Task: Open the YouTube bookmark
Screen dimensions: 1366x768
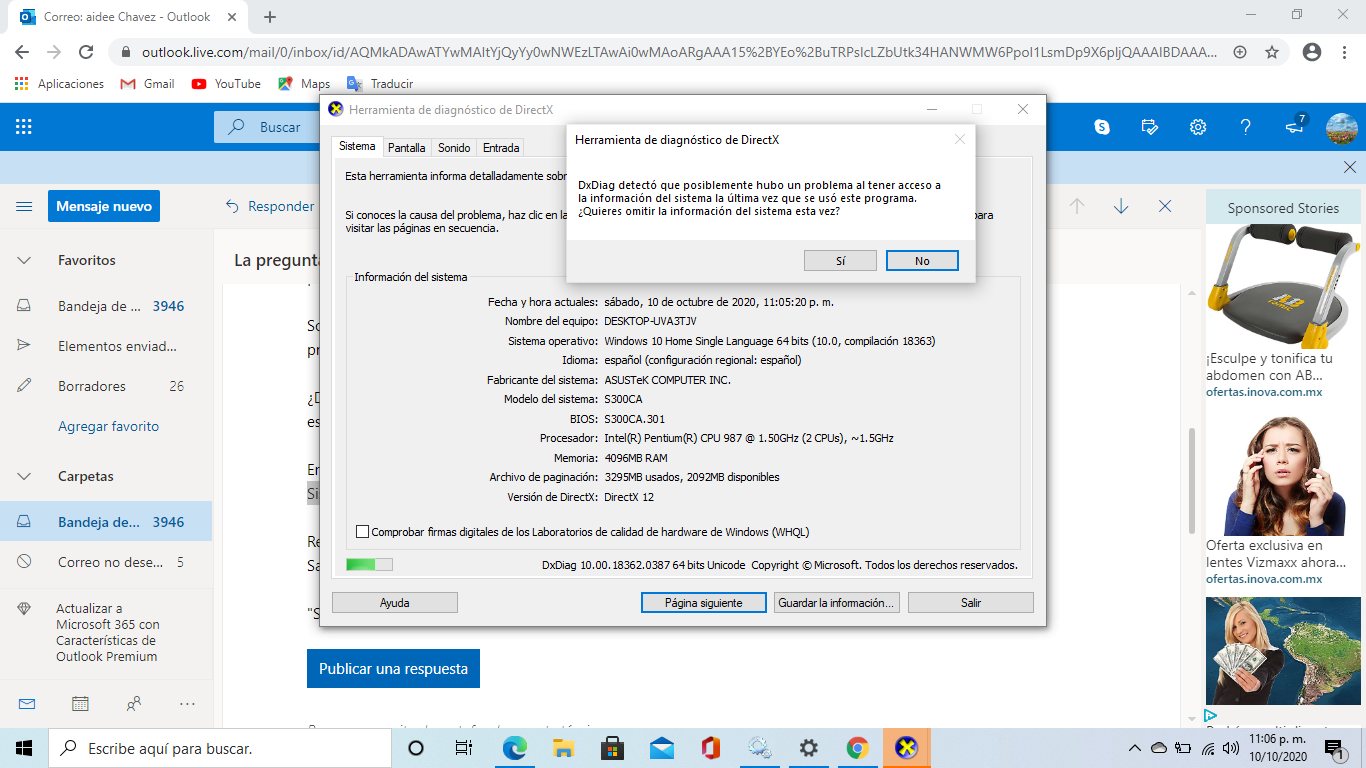Action: click(x=226, y=84)
